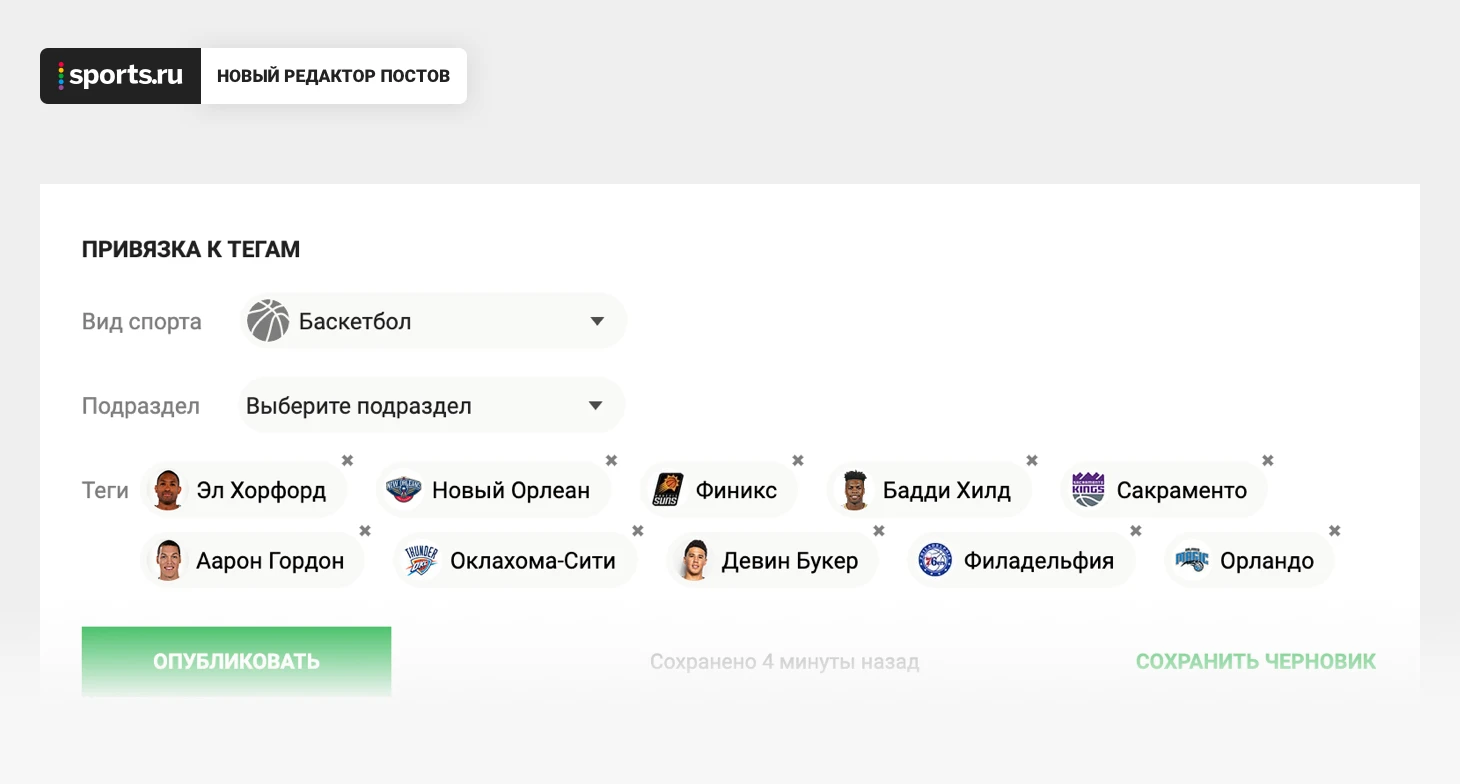Click the basketball icon in sport selector
This screenshot has height=784, width=1460.
[x=268, y=322]
